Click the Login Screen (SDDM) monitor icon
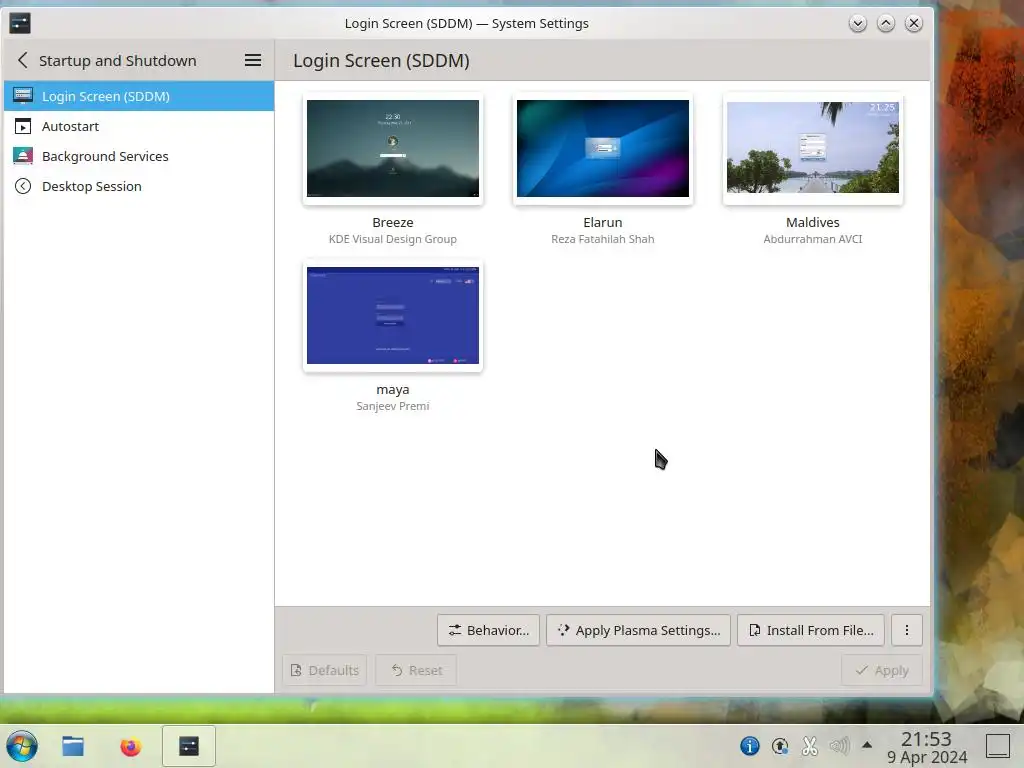Image resolution: width=1024 pixels, height=768 pixels. pos(23,96)
